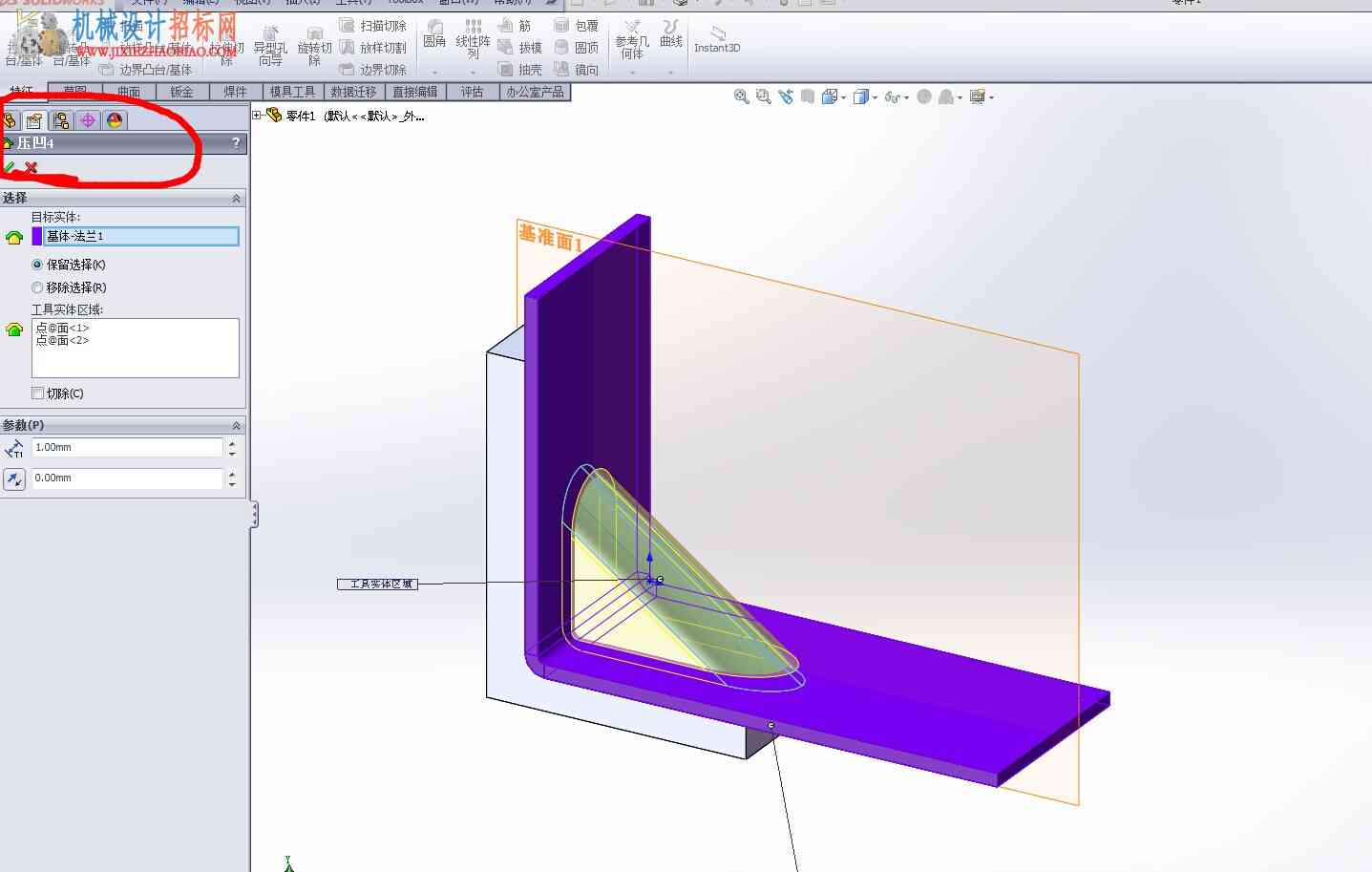This screenshot has width=1372, height=872.
Task: Toggle the Instant3D tool
Action: pyautogui.click(x=717, y=39)
